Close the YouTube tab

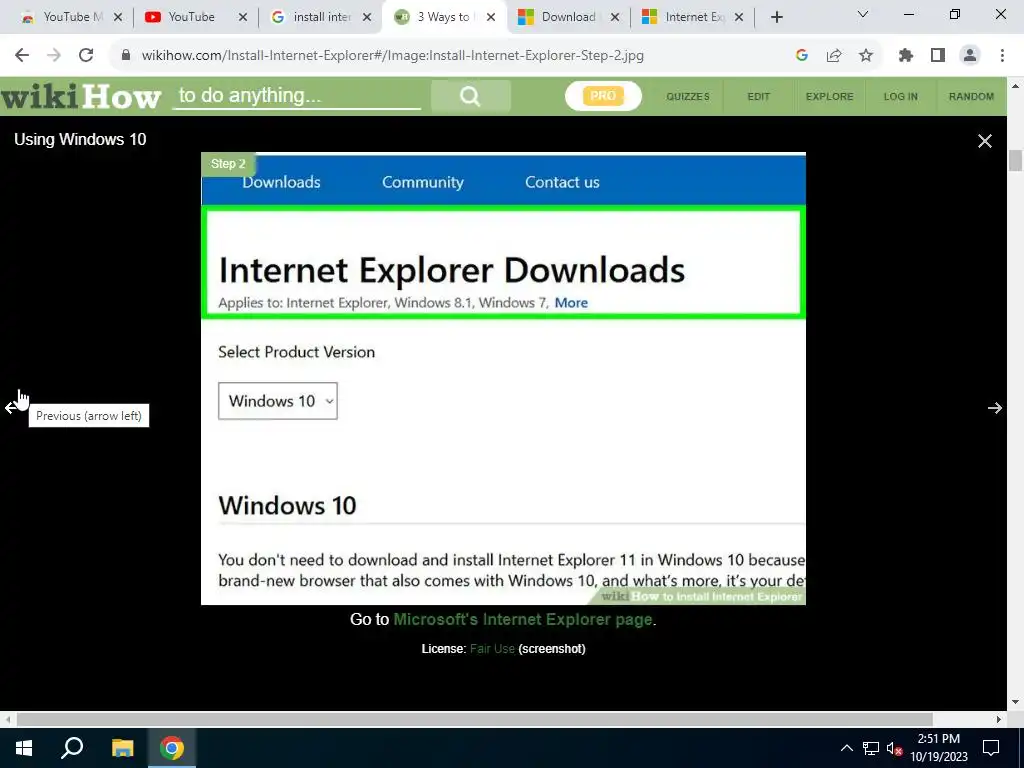pyautogui.click(x=242, y=18)
